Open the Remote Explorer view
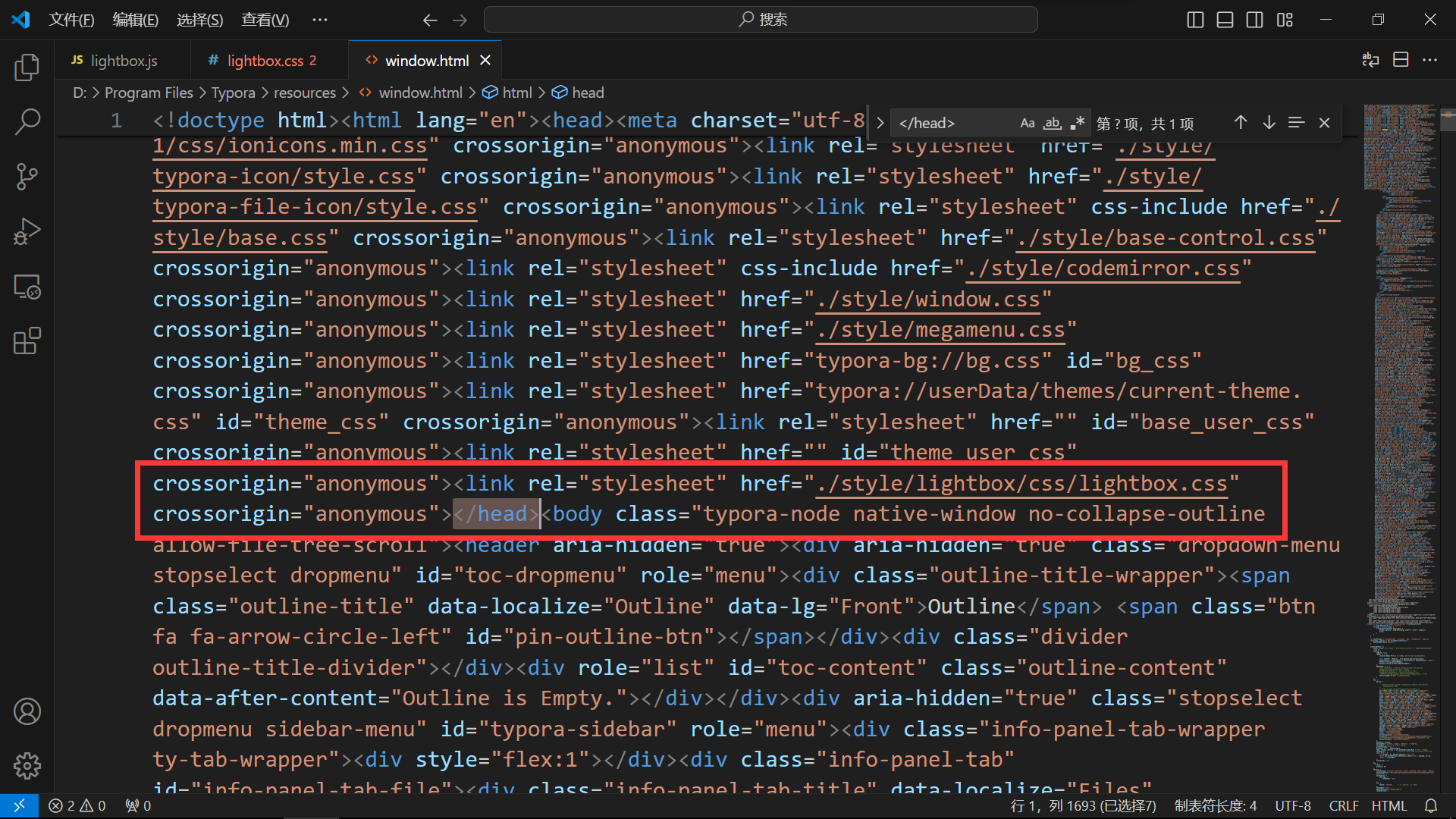Screen dimensions: 1456x819 [27, 287]
